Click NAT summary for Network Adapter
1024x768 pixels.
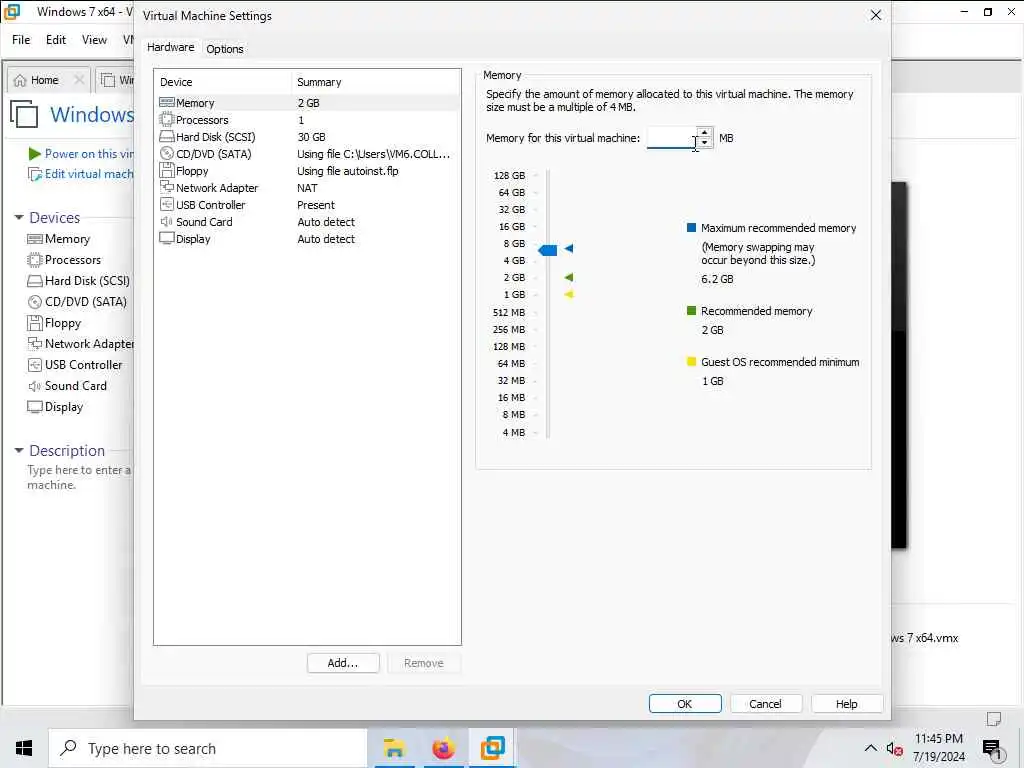pyautogui.click(x=307, y=188)
